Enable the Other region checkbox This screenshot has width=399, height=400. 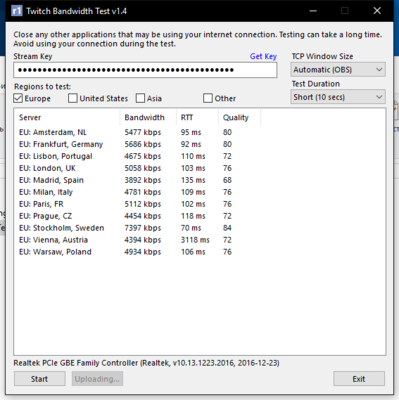[x=208, y=98]
